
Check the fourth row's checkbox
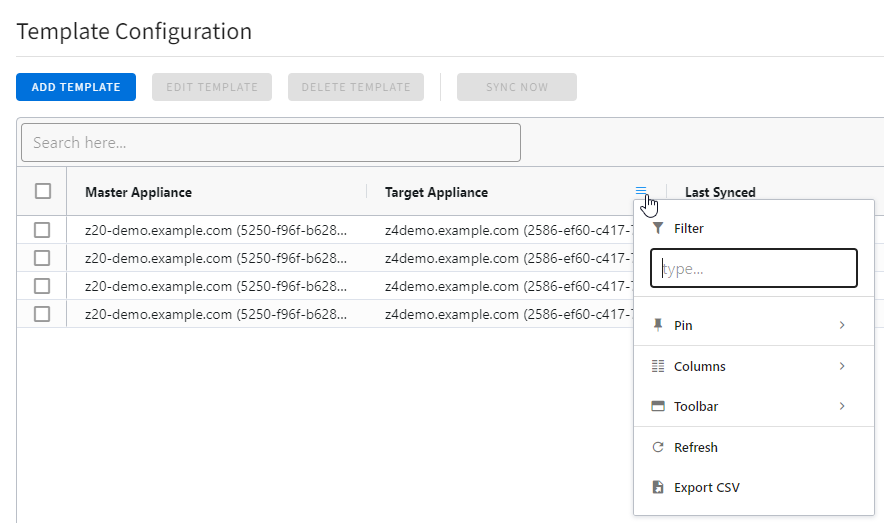42,314
